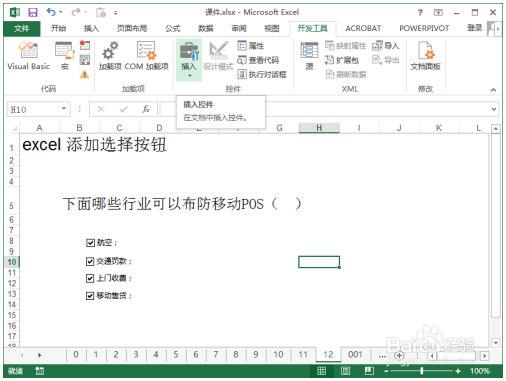Screen dimensions: 506x381
Task: Switch to the Formulas (公式) tab
Action: click(173, 28)
